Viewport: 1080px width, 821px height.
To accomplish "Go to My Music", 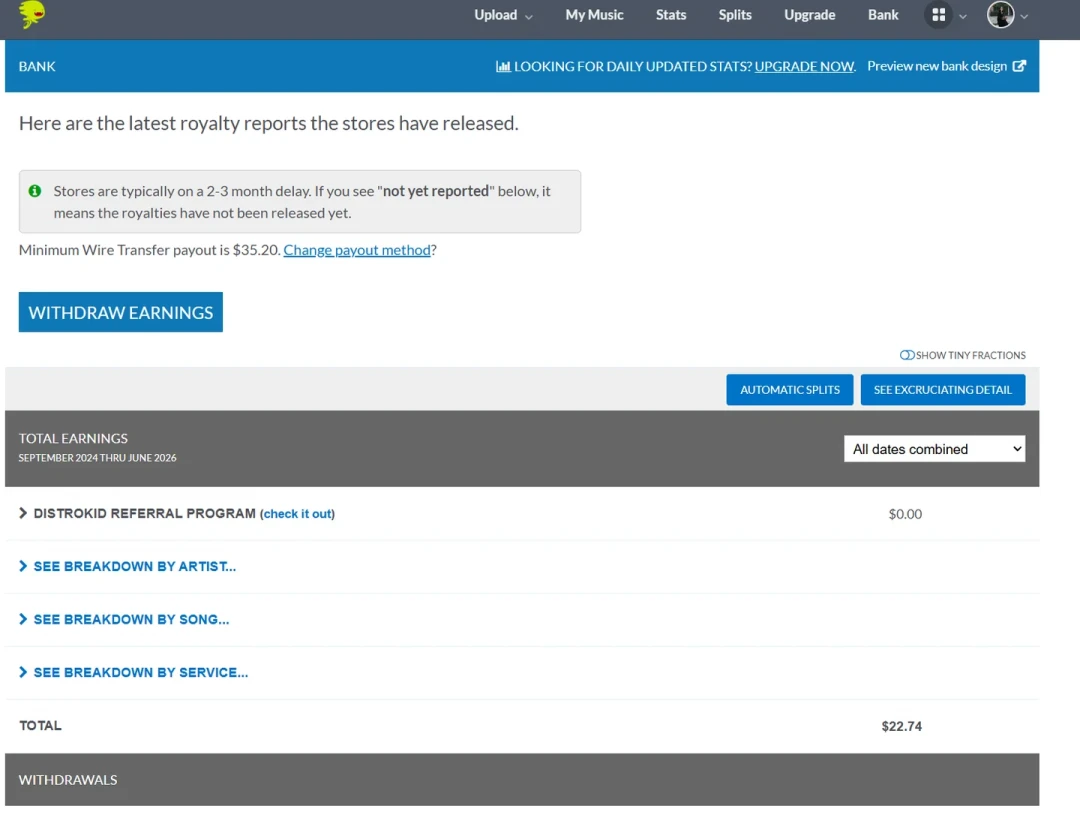I will tap(594, 15).
